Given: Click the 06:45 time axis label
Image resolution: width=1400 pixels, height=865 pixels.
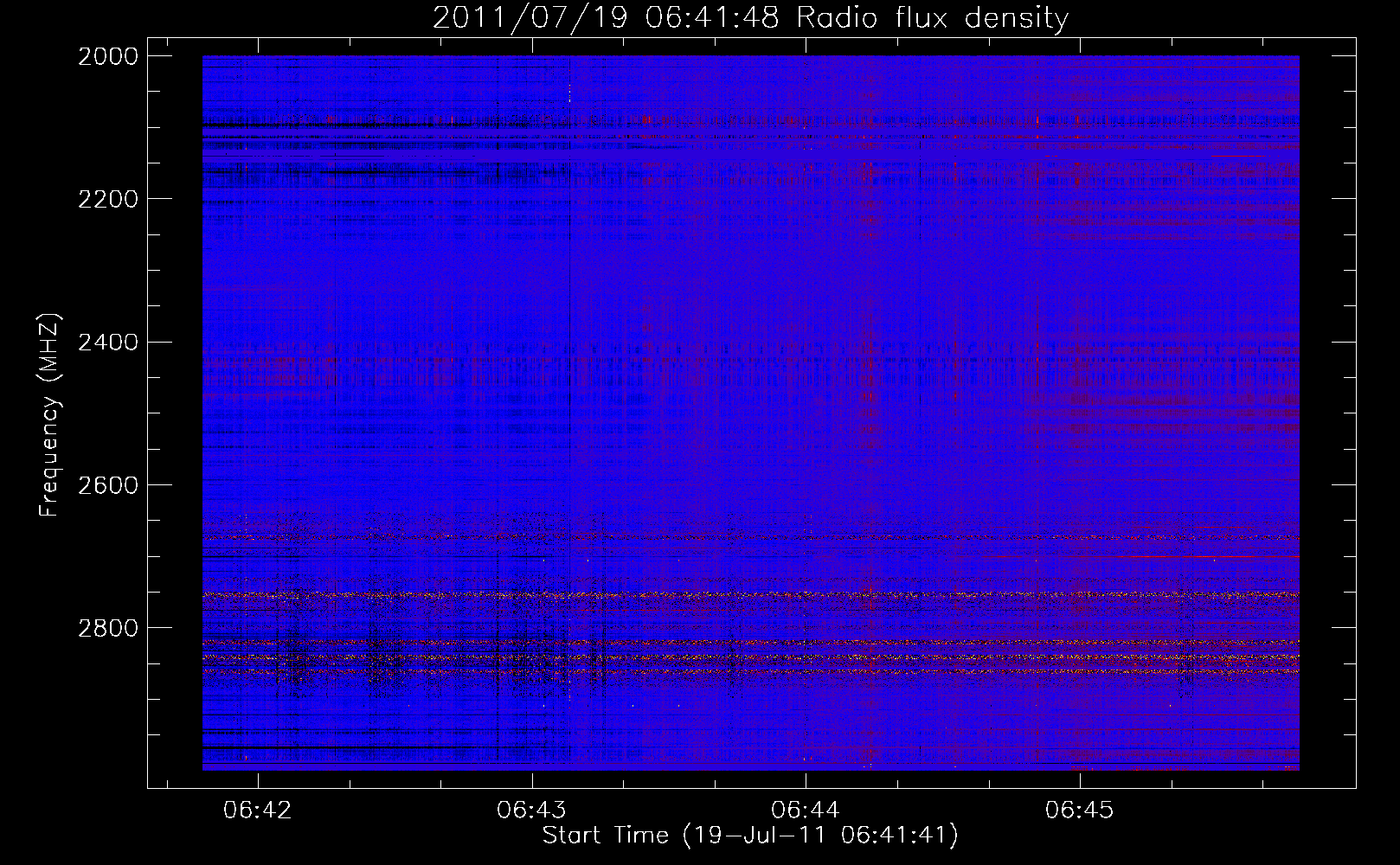Looking at the screenshot, I should point(1079,811).
